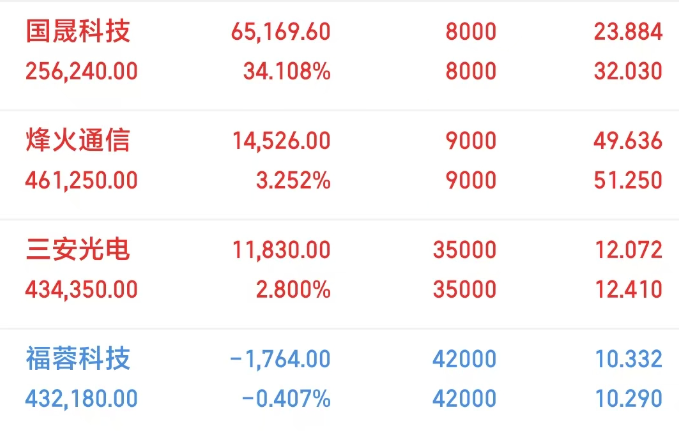Click the 23.884 cost price
Image resolution: width=679 pixels, height=431 pixels.
coord(628,32)
